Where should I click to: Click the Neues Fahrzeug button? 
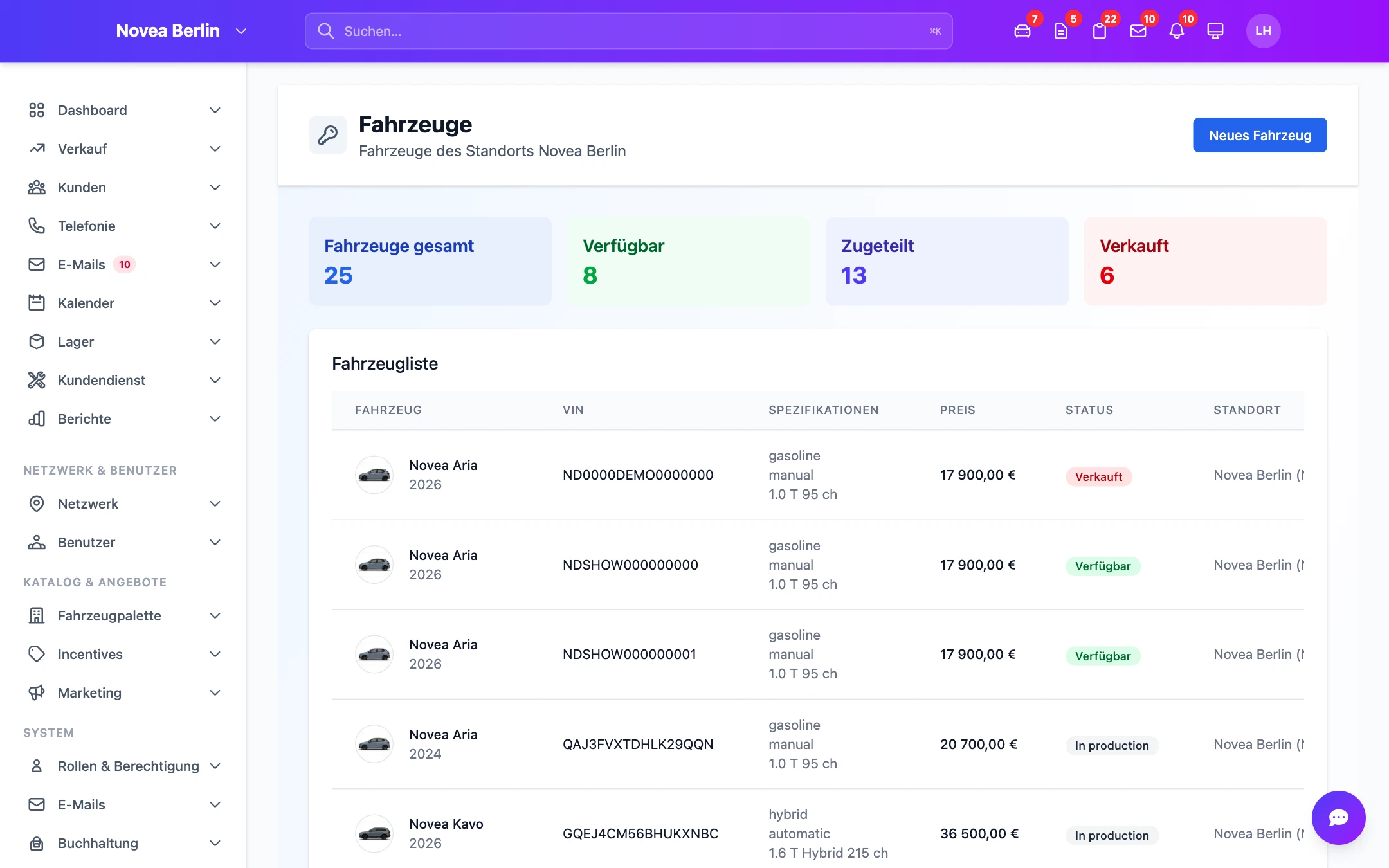pos(1260,135)
